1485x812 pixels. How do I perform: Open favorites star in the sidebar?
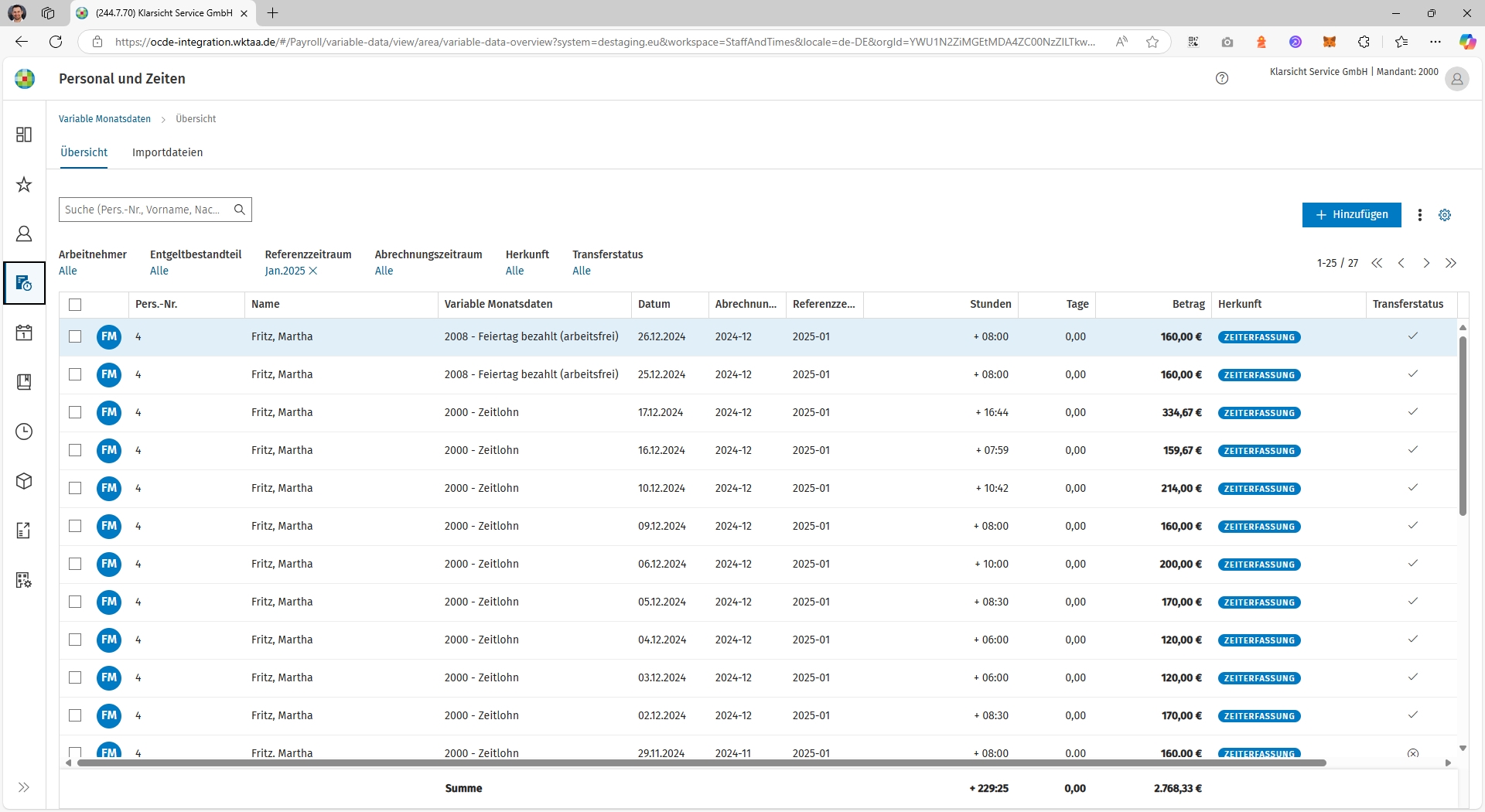pyautogui.click(x=24, y=185)
